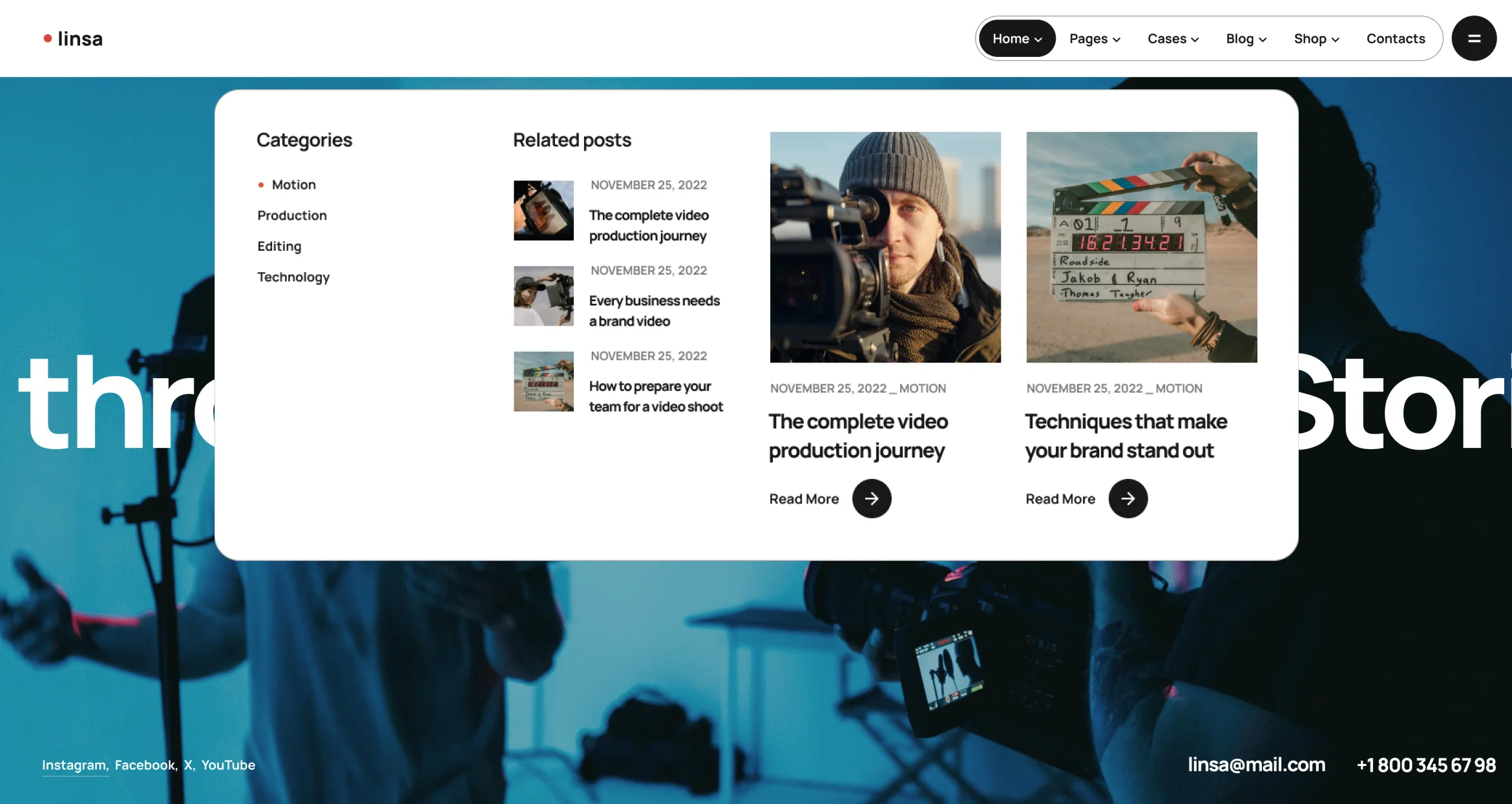The image size is (1512, 804).
Task: Expand the Pages dropdown menu
Action: click(x=1094, y=39)
